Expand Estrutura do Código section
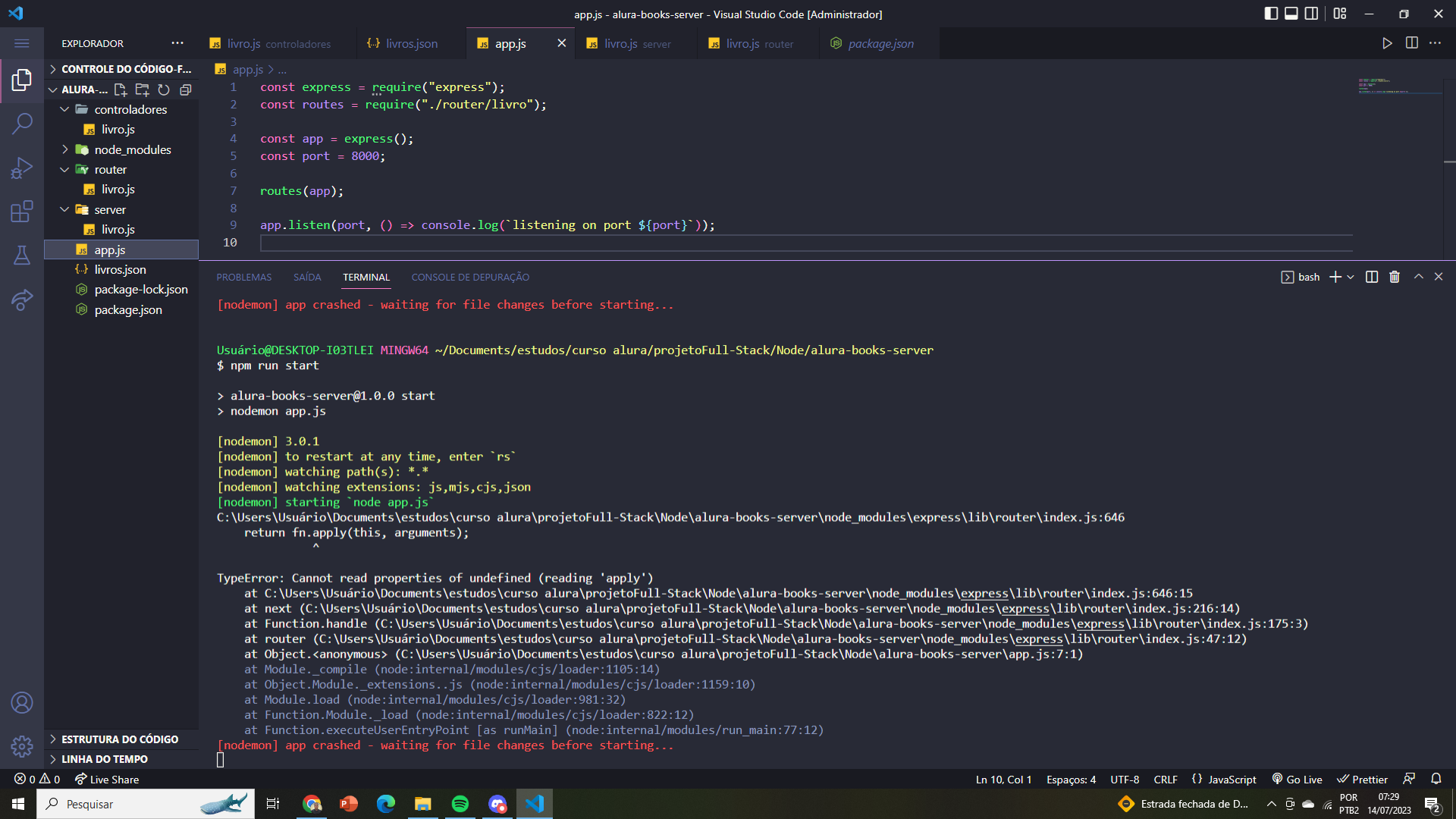Image resolution: width=1456 pixels, height=819 pixels. click(121, 739)
